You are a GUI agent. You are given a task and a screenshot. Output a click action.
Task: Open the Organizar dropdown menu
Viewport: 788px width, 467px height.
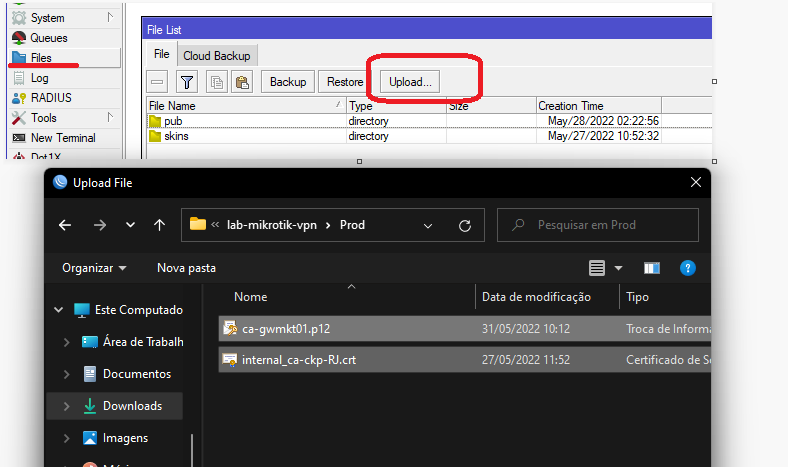coord(94,268)
